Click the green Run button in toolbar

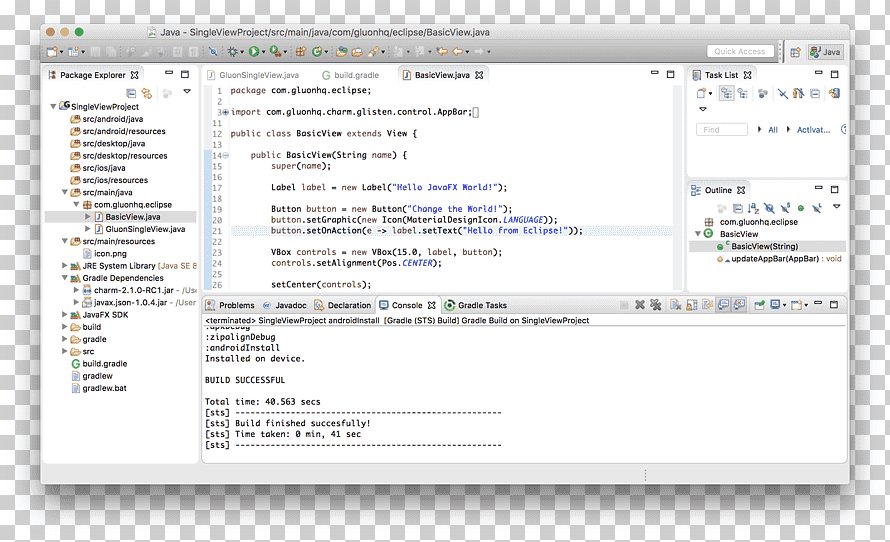click(x=254, y=52)
